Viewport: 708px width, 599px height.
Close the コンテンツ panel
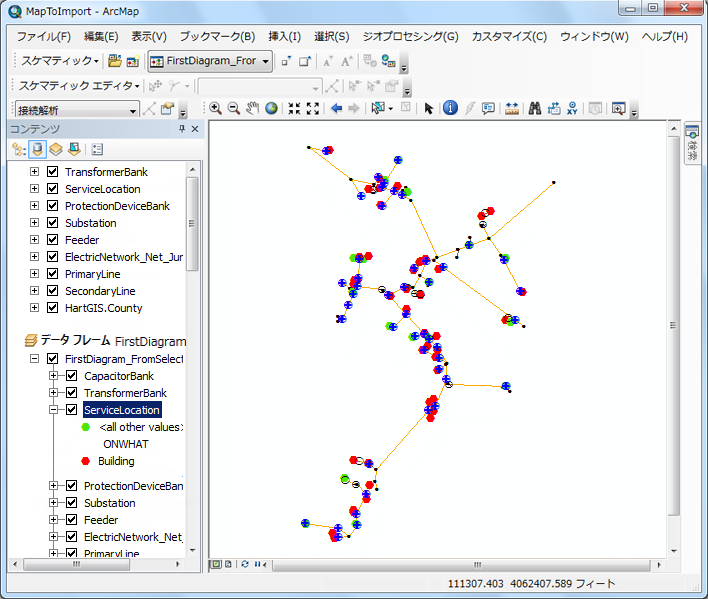tap(195, 129)
